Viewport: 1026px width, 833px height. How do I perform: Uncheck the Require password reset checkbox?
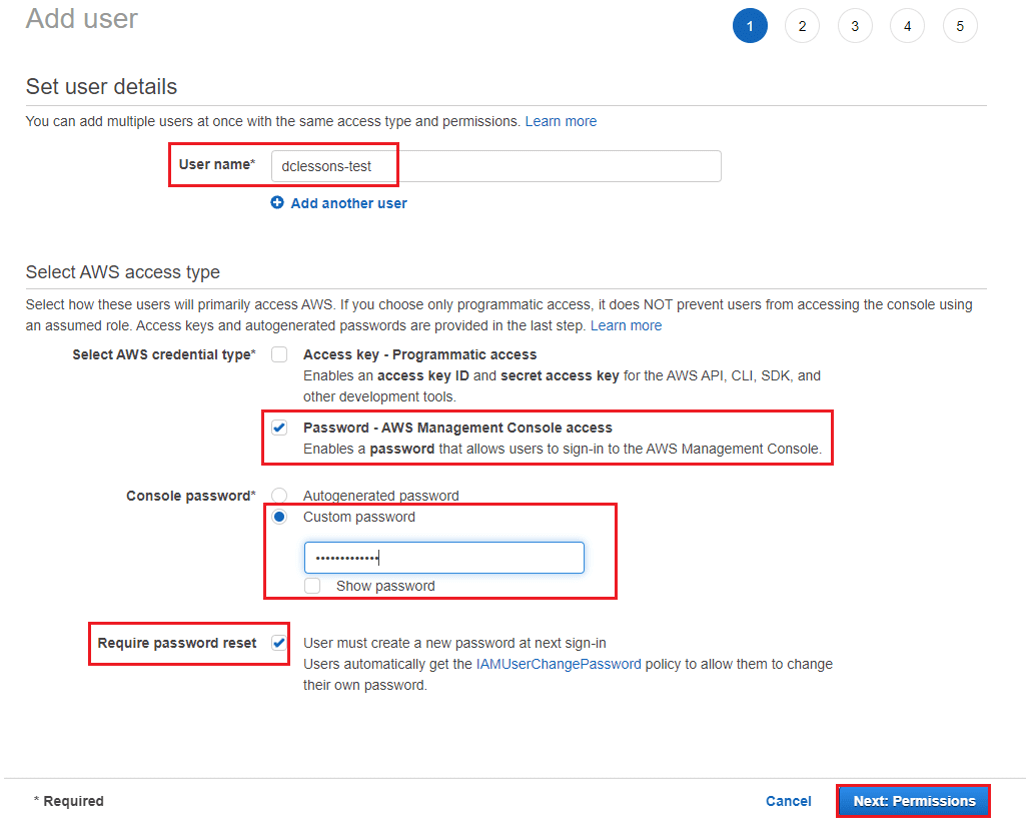point(279,643)
